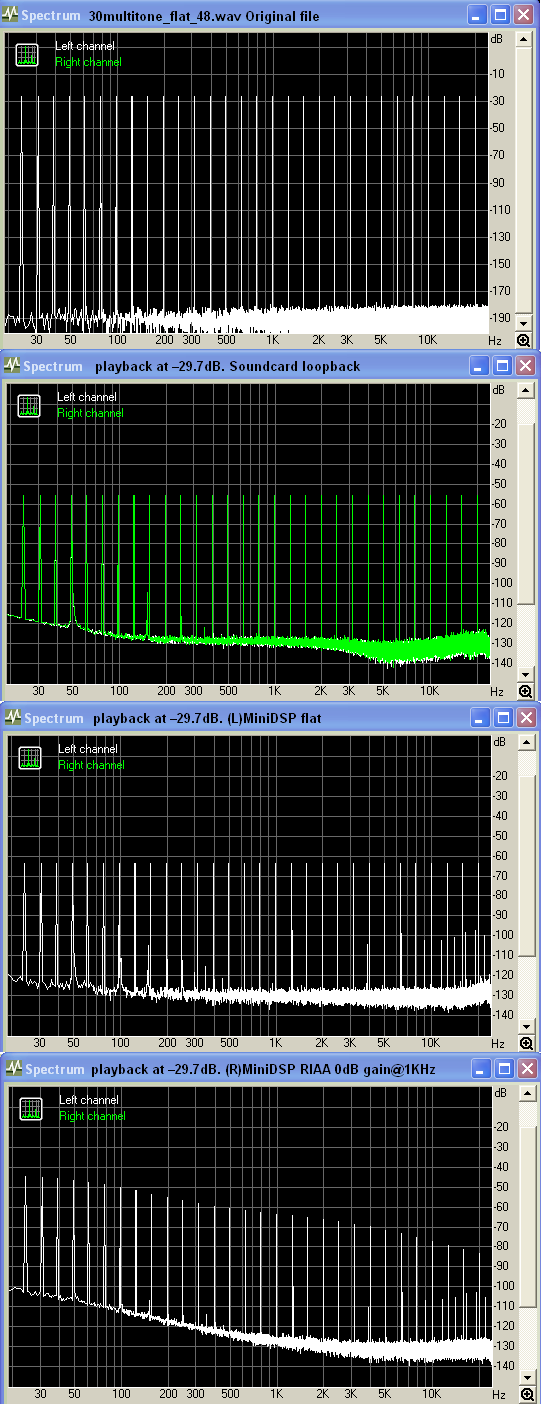The image size is (541, 1407).
Task: Open system menu icon of MiniDSP RIAA window
Action: click(x=14, y=1069)
